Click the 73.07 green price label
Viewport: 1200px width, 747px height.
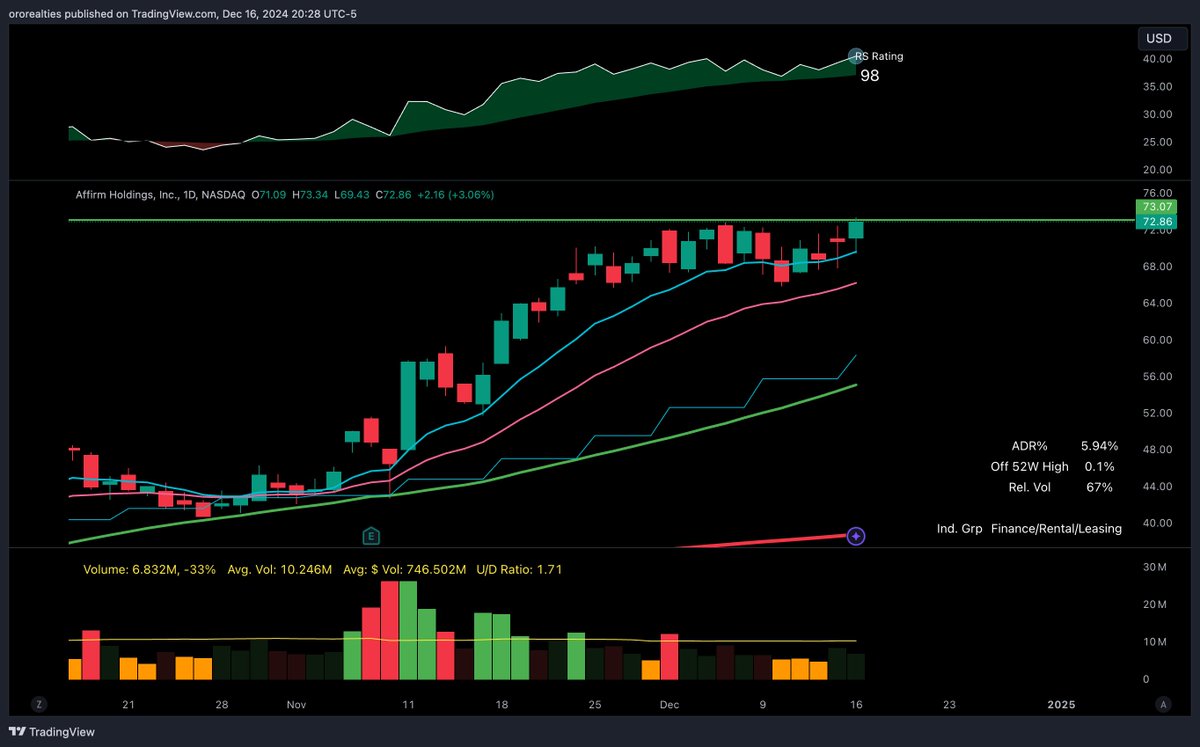[x=1156, y=206]
